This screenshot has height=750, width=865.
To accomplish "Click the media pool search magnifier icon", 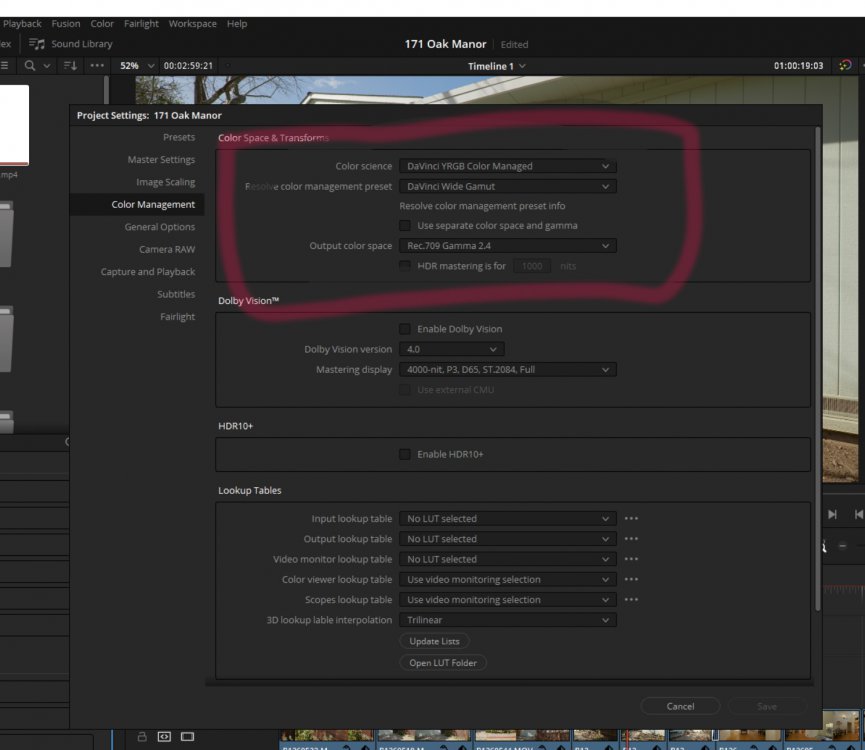I will click(x=30, y=66).
